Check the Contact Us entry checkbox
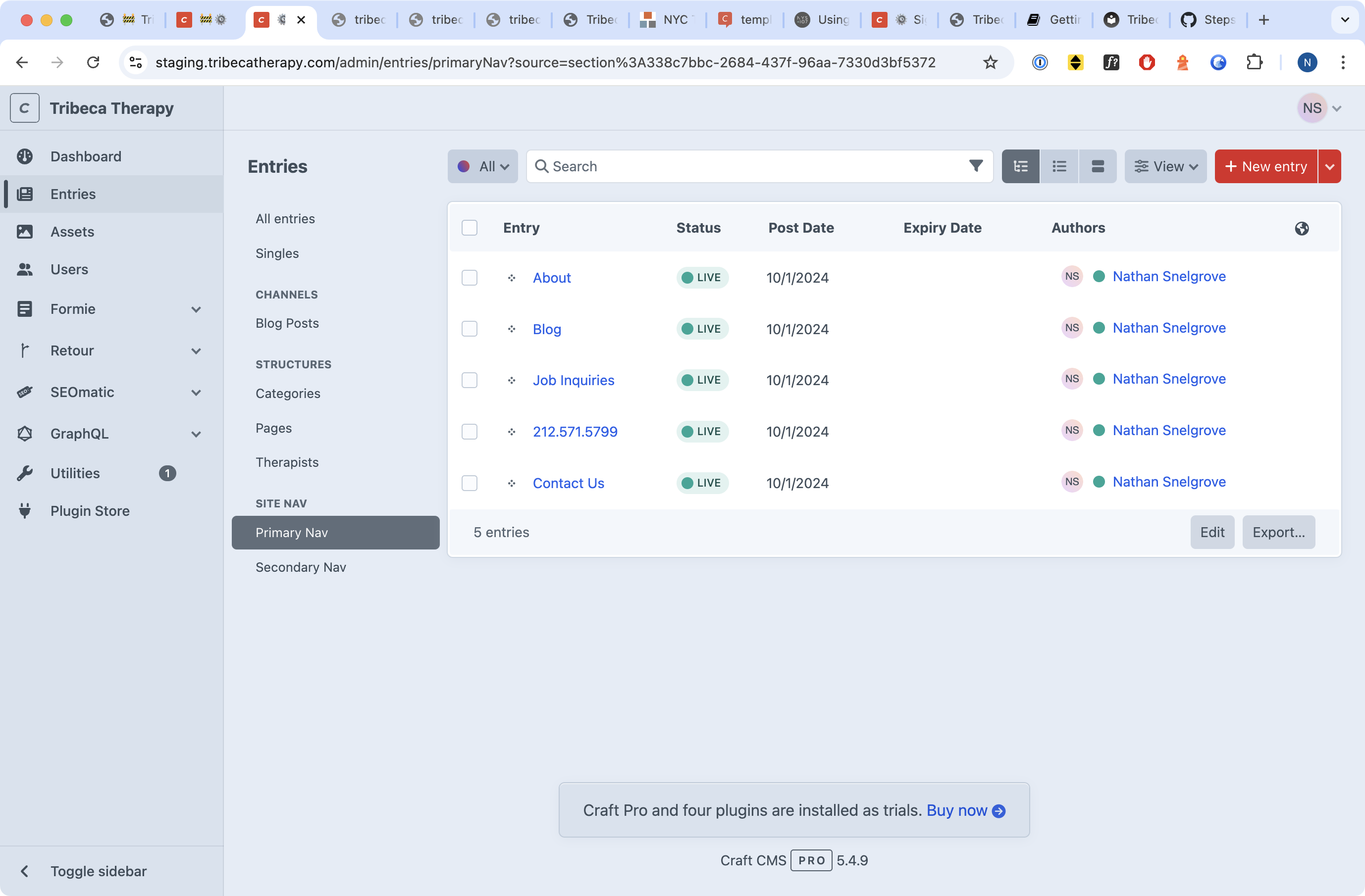Image resolution: width=1365 pixels, height=896 pixels. tap(470, 483)
